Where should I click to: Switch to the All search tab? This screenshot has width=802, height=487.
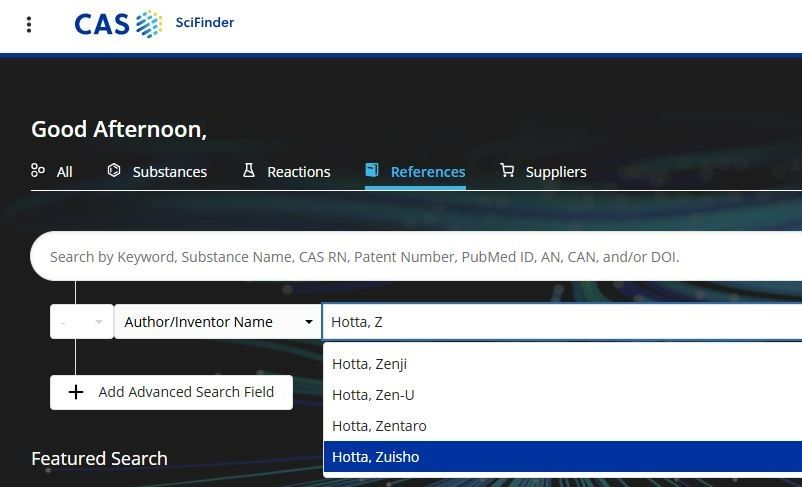[x=52, y=171]
